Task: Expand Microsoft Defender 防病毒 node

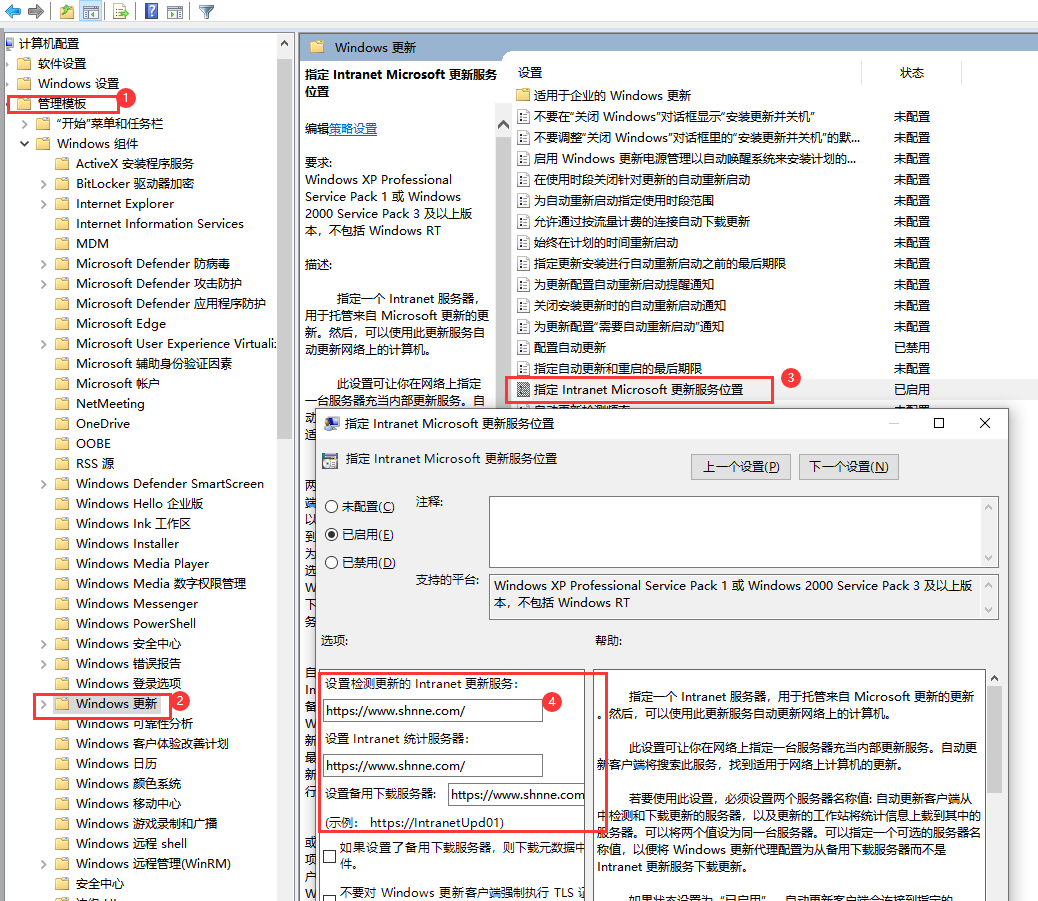Action: point(44,264)
